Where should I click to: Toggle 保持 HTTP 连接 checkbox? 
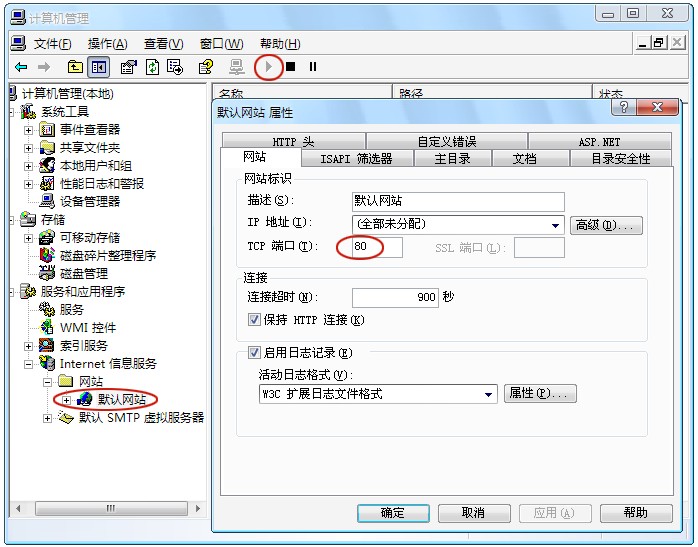tap(254, 320)
